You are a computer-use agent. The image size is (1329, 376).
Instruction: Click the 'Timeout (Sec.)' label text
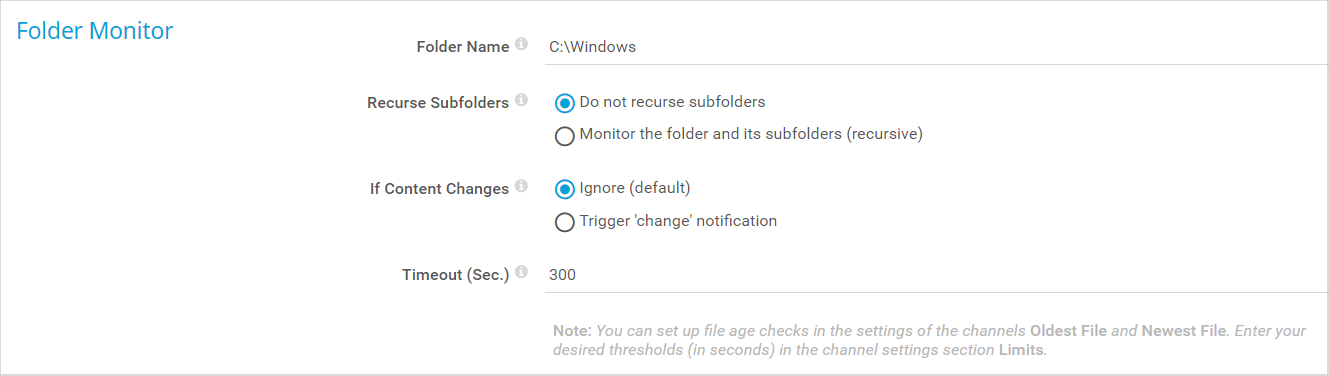point(456,275)
